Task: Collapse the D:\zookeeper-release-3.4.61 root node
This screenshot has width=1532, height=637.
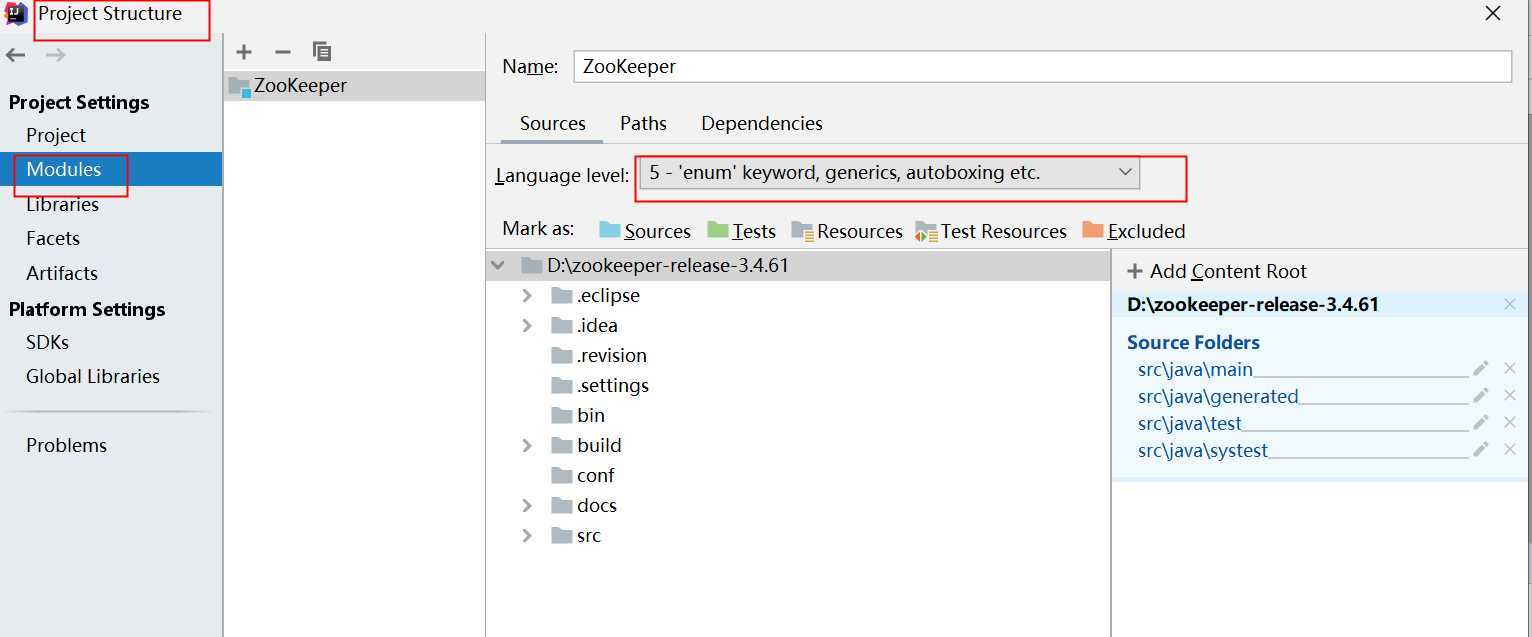Action: click(498, 266)
